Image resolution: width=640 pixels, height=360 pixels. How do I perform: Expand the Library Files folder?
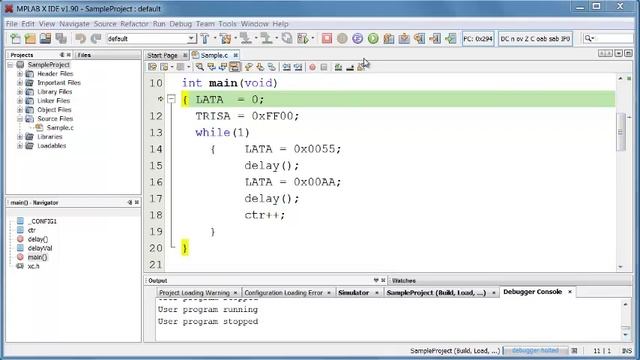click(x=20, y=92)
